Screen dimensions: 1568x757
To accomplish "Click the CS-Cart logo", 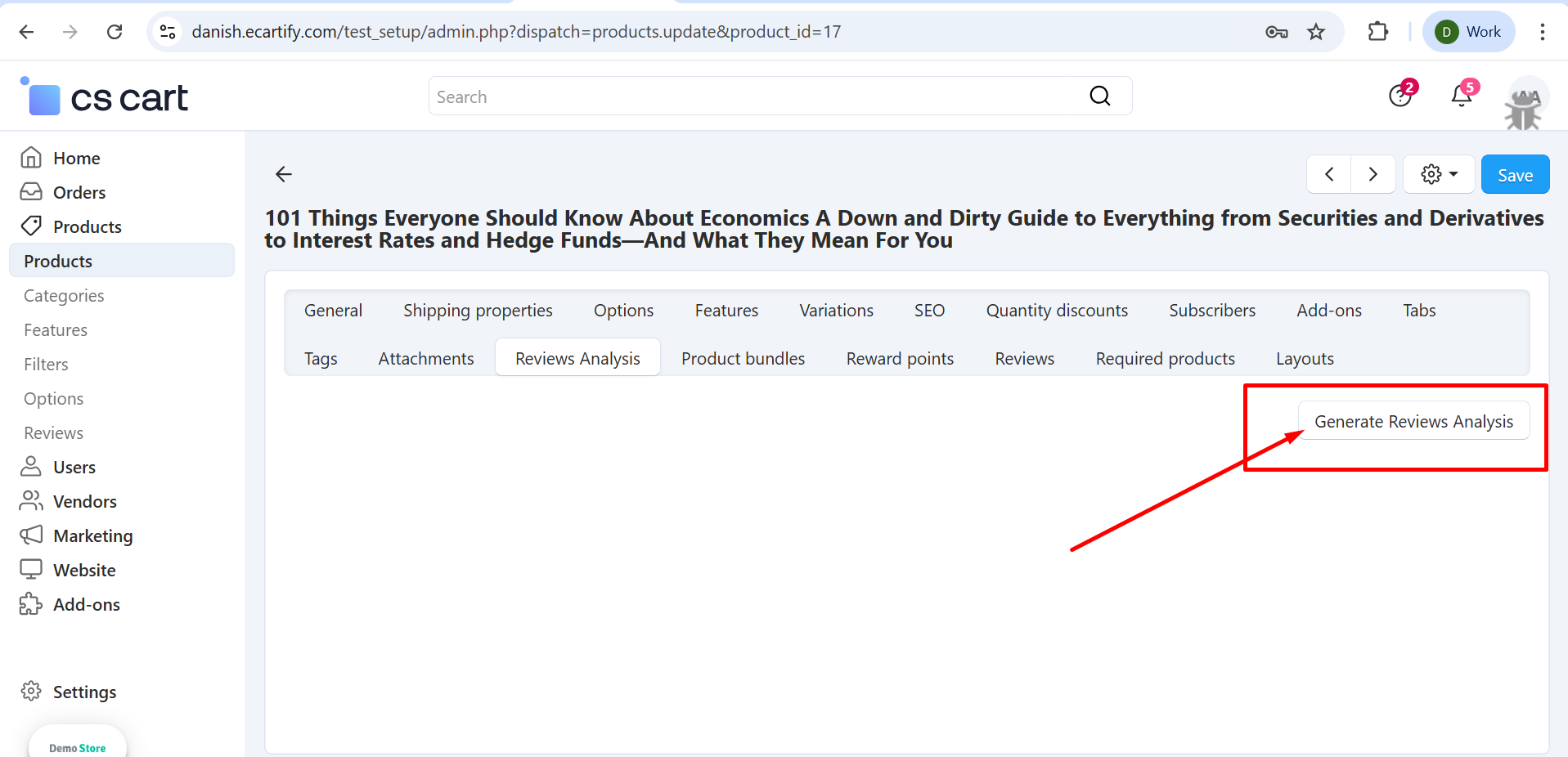I will coord(105,98).
